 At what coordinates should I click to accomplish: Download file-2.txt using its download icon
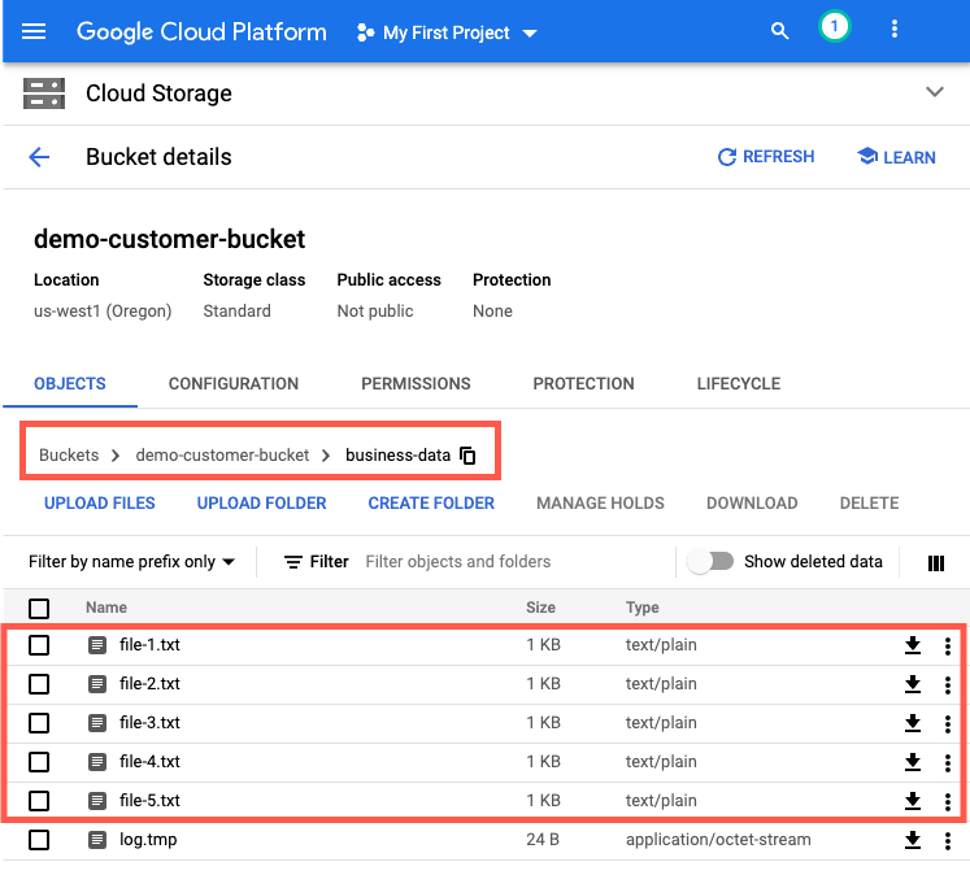[x=912, y=684]
